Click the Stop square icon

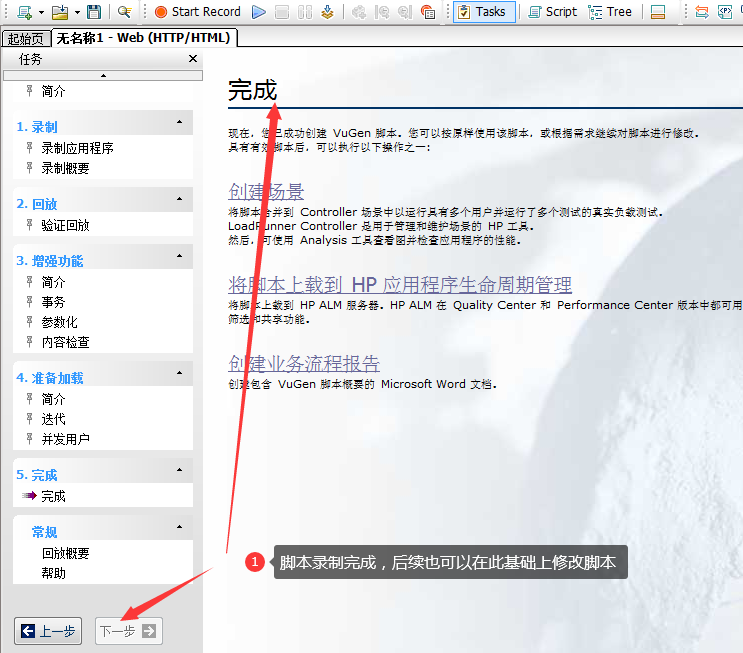pos(282,12)
